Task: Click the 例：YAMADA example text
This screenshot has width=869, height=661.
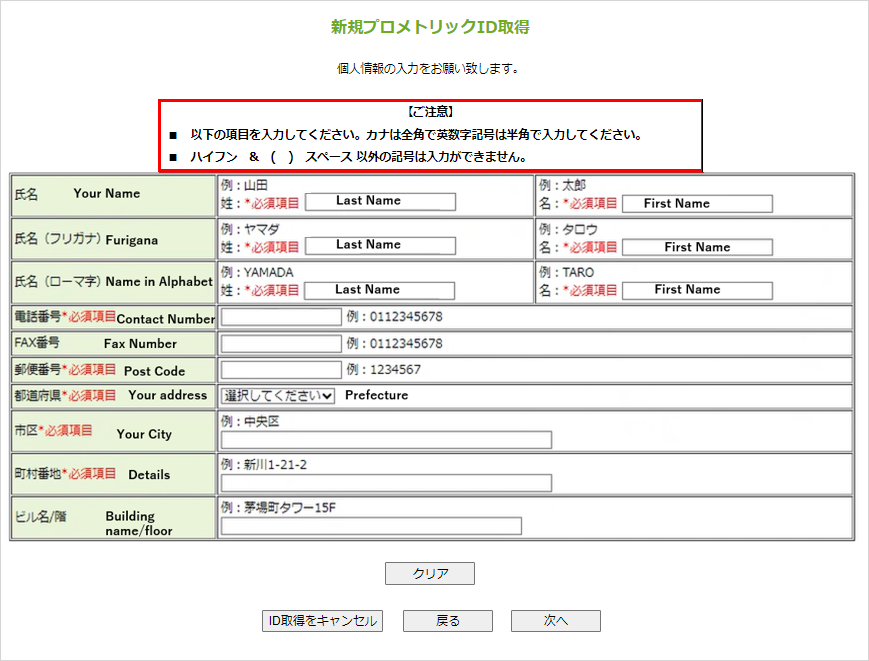Action: pyautogui.click(x=257, y=273)
